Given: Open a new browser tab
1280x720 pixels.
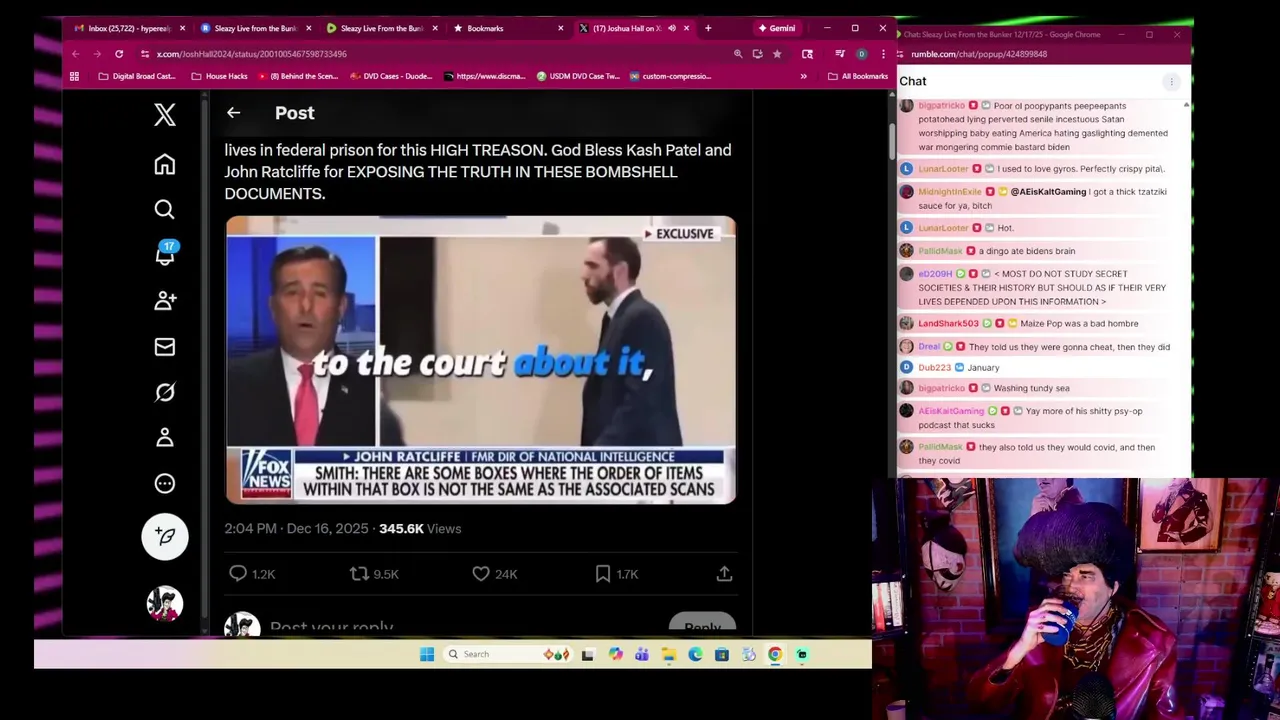Looking at the screenshot, I should coord(708,28).
